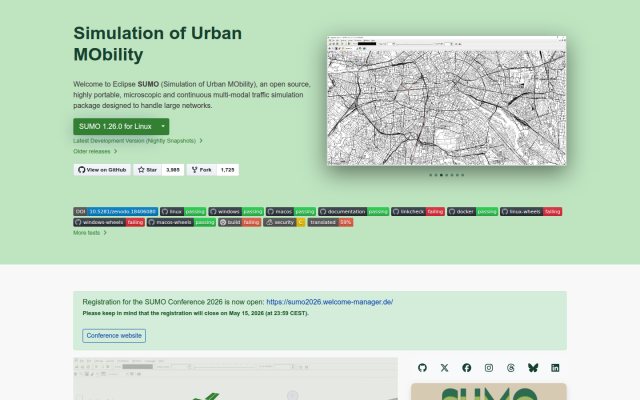The height and width of the screenshot is (400, 640).
Task: Open the Facebook social icon
Action: point(467,368)
